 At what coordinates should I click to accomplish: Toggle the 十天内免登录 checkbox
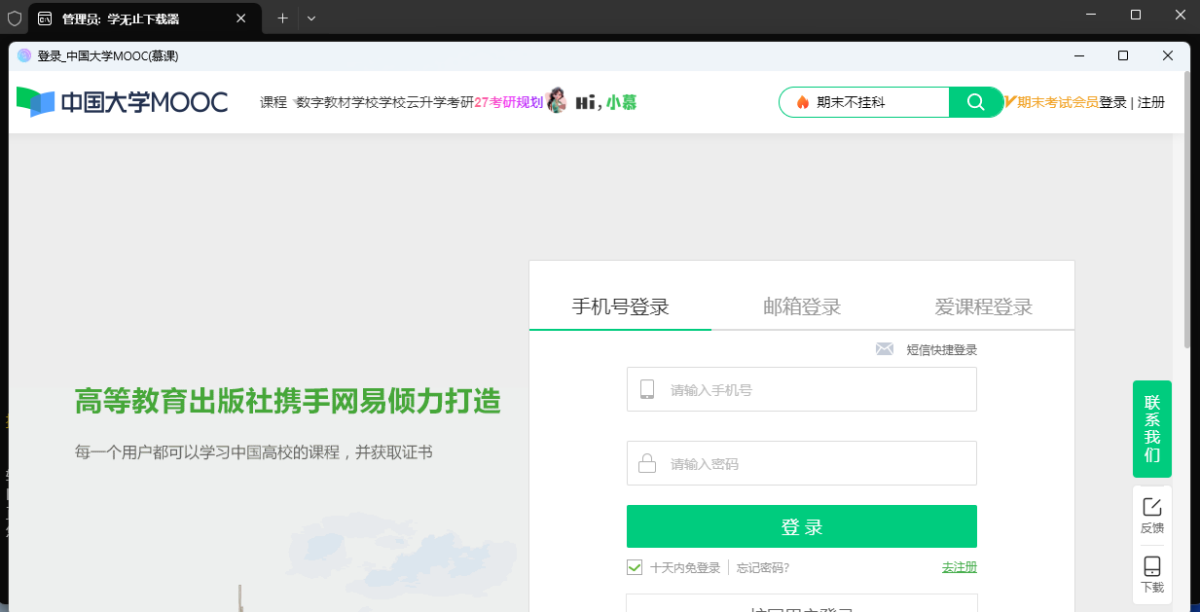click(634, 566)
